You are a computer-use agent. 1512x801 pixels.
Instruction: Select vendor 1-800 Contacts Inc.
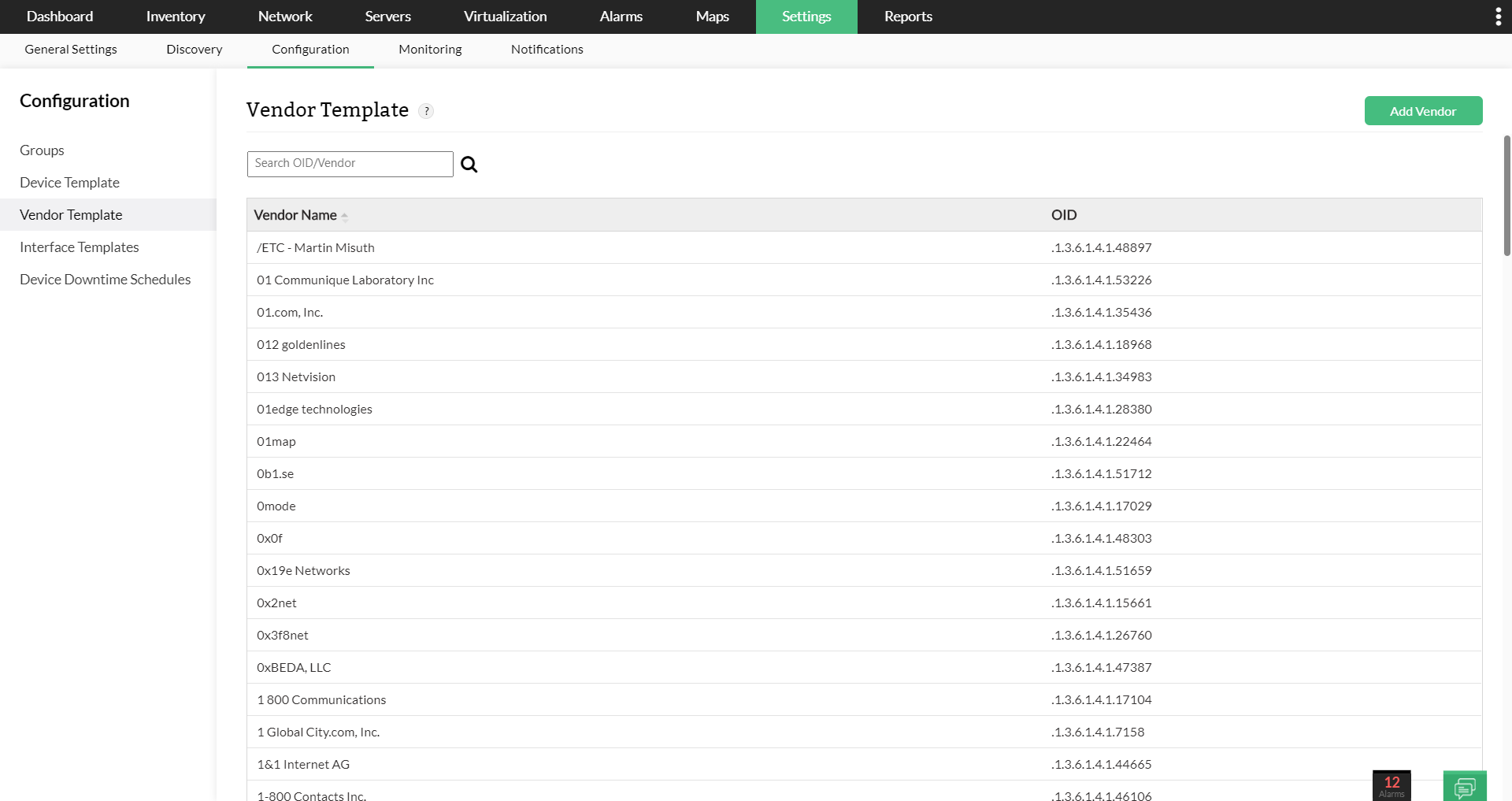(x=312, y=795)
